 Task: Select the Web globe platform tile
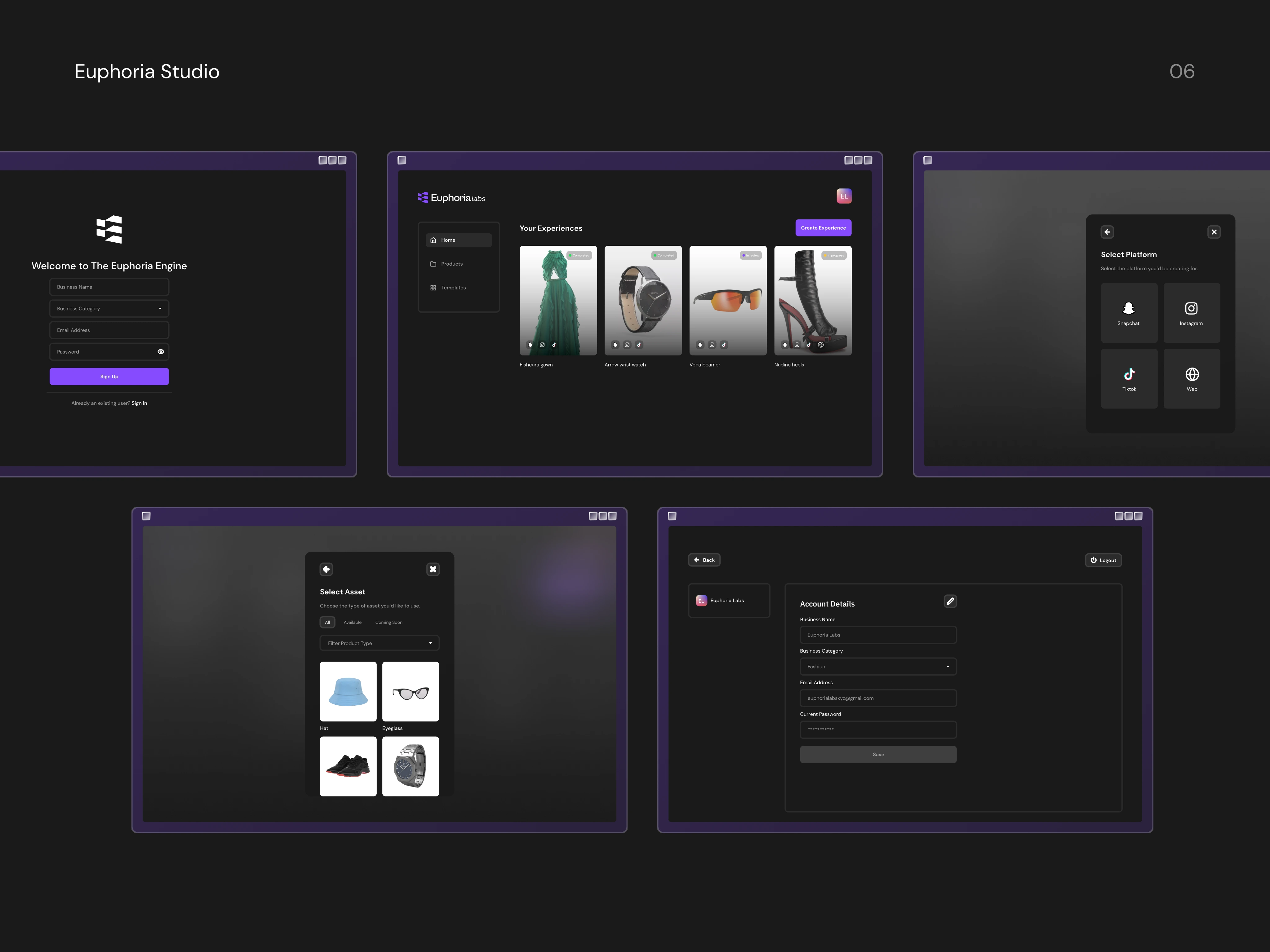coord(1191,379)
